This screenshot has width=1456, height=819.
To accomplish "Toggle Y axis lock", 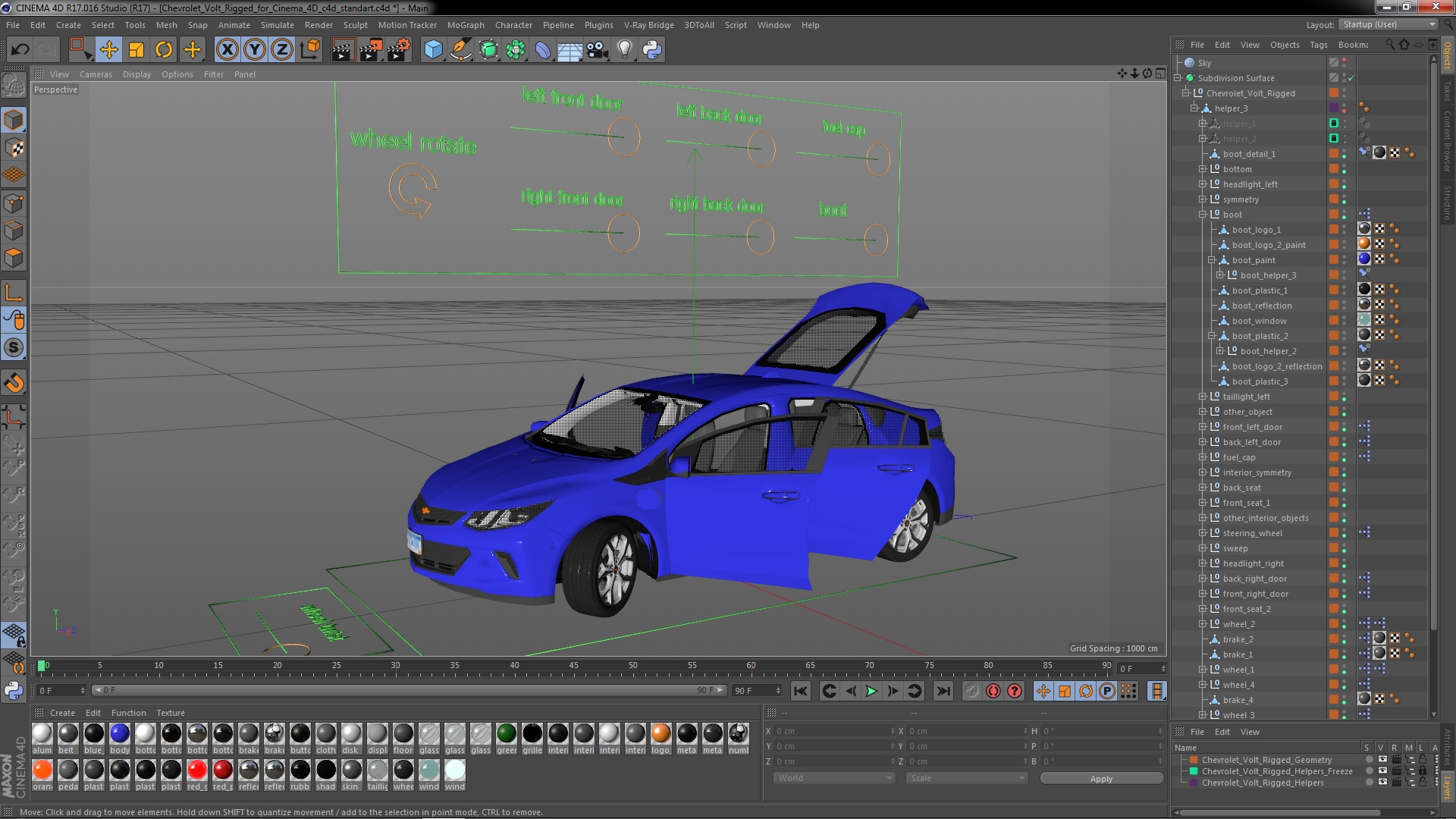I will pyautogui.click(x=255, y=50).
